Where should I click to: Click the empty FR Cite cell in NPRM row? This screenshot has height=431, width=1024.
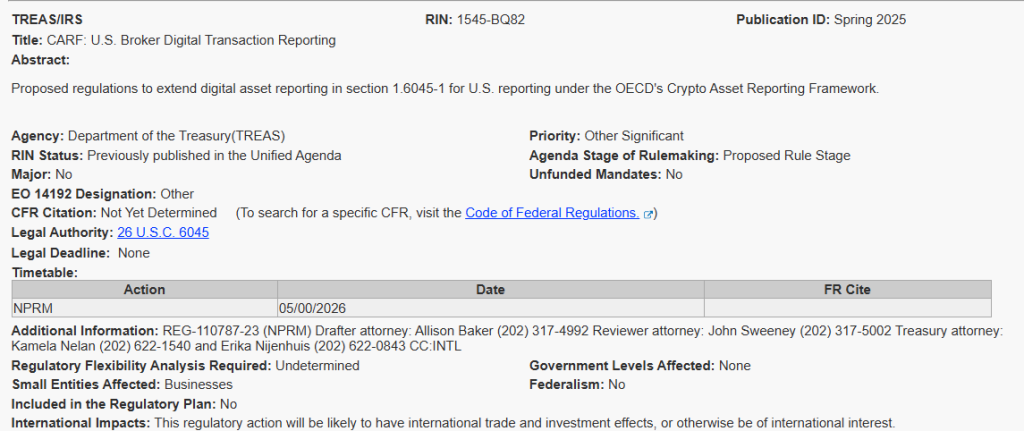point(847,308)
